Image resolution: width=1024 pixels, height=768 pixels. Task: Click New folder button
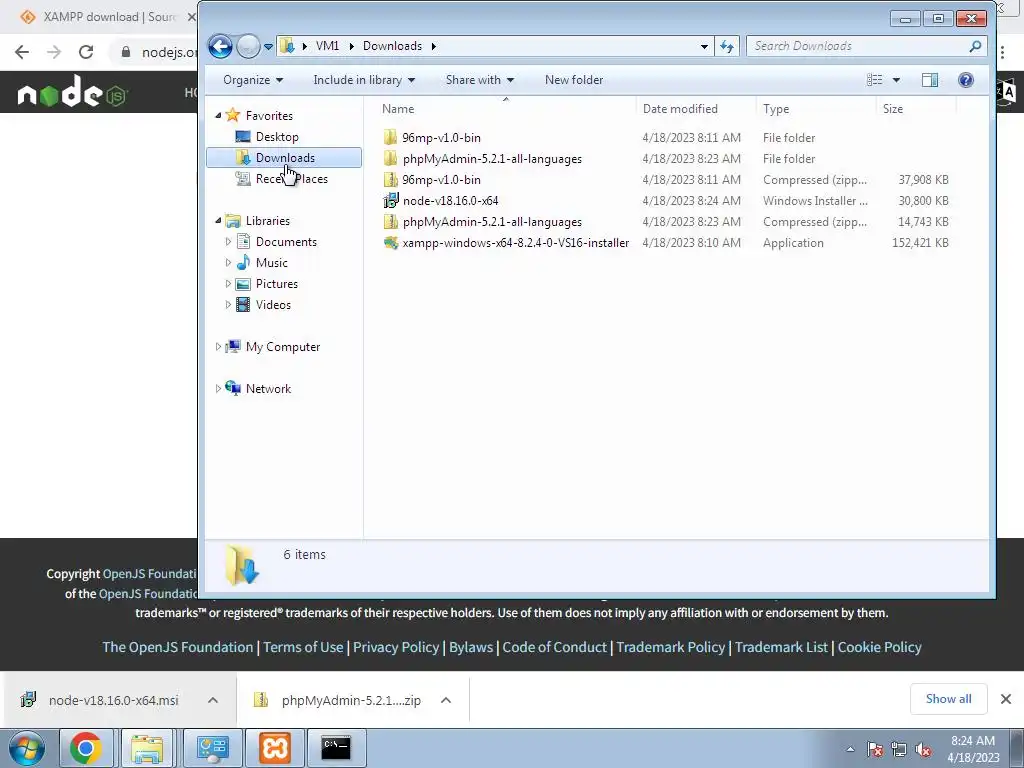574,80
